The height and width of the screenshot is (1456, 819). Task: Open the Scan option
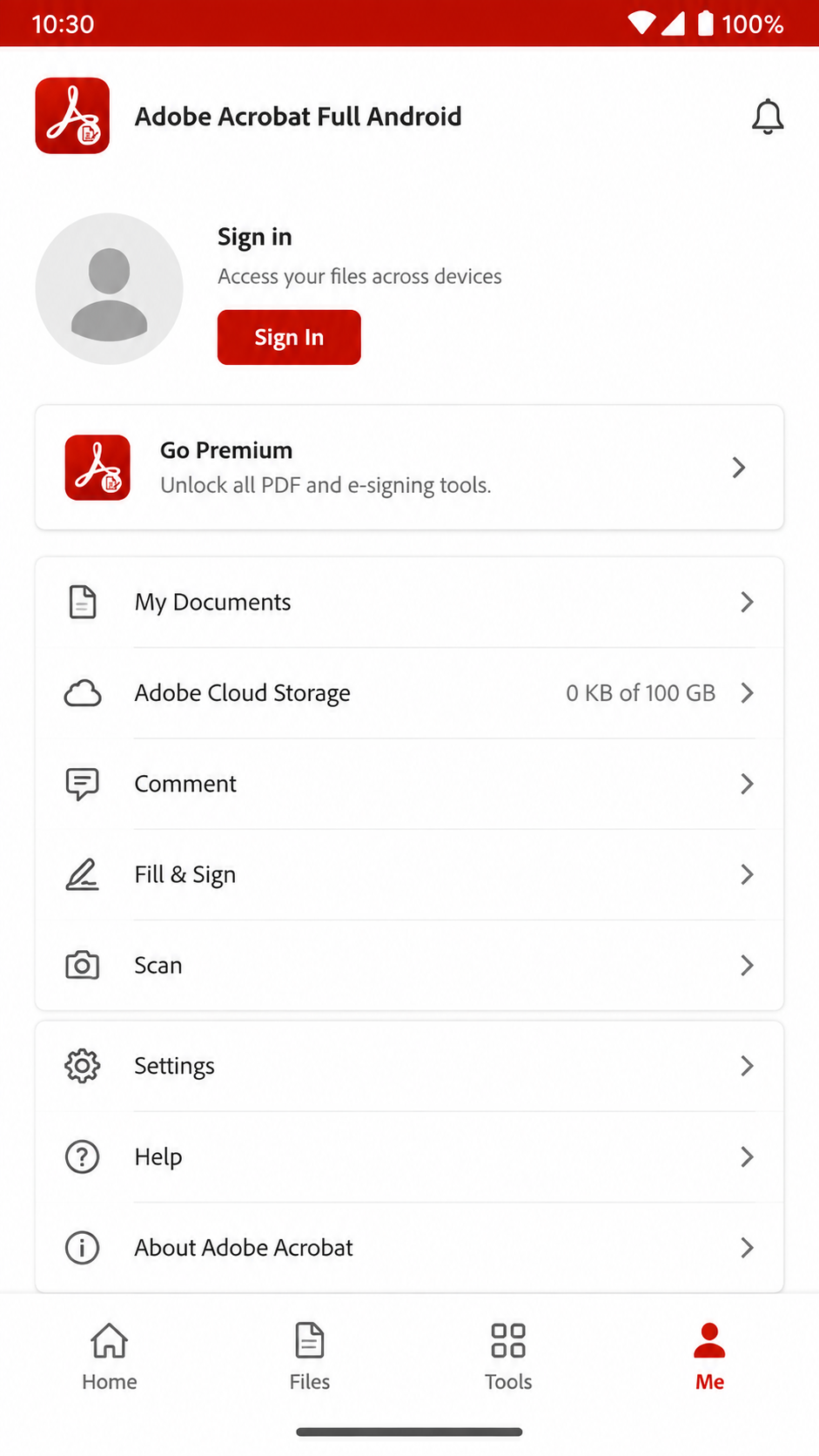[x=409, y=965]
